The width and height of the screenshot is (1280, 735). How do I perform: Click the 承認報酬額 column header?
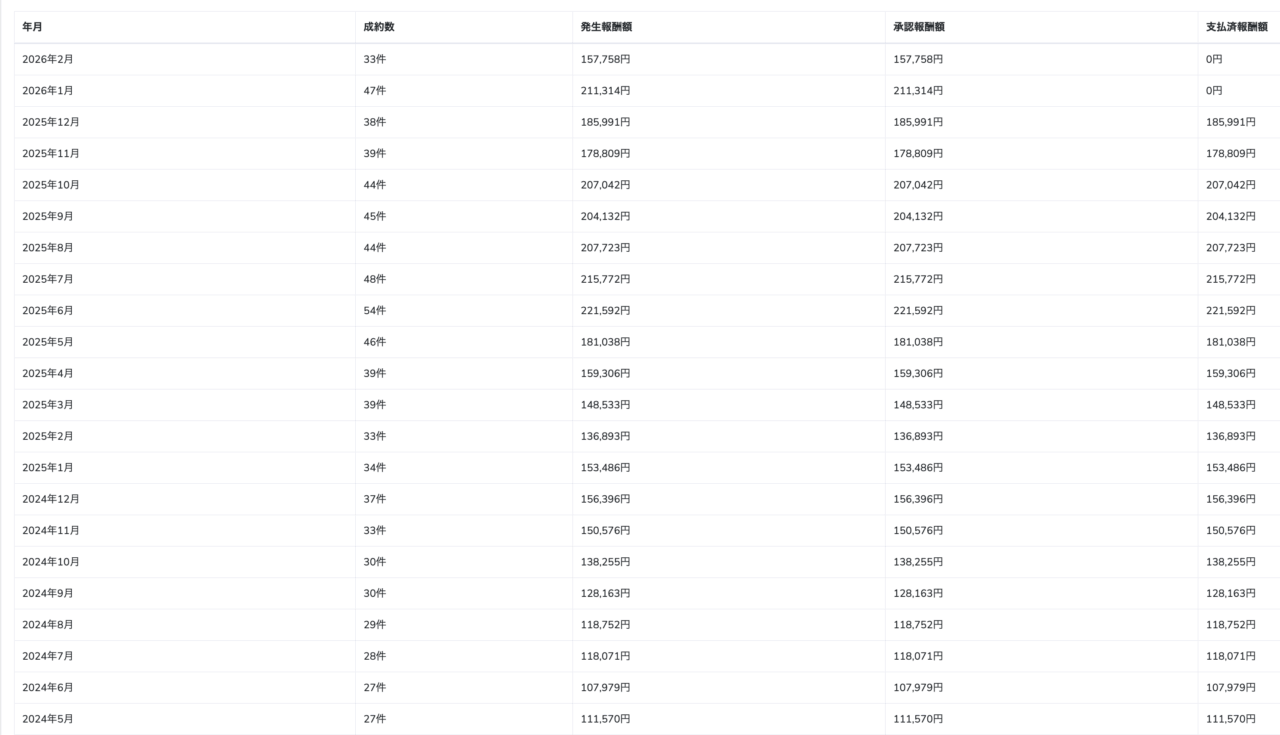click(x=919, y=27)
